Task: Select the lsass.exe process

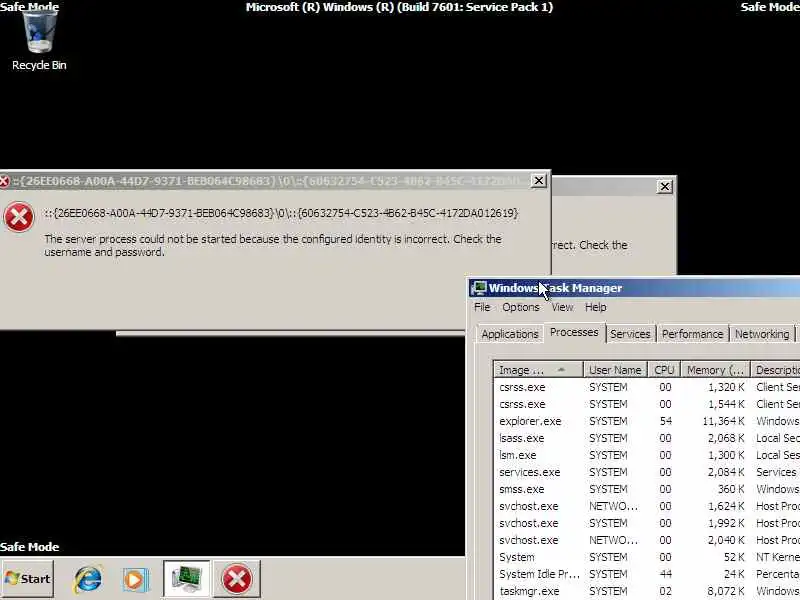Action: 647,438
